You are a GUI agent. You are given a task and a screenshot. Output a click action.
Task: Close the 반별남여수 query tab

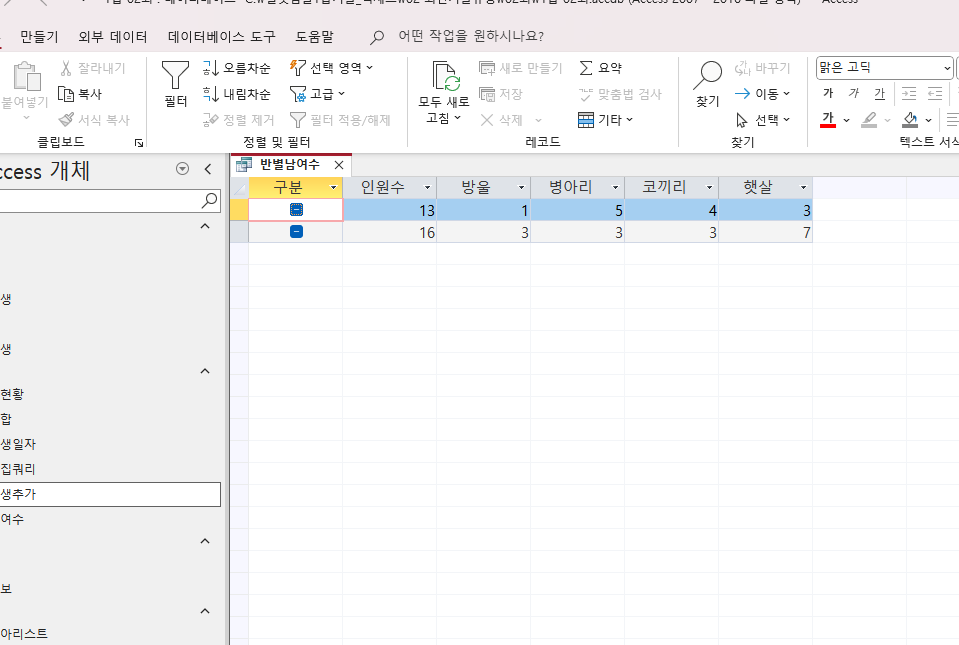click(x=339, y=165)
